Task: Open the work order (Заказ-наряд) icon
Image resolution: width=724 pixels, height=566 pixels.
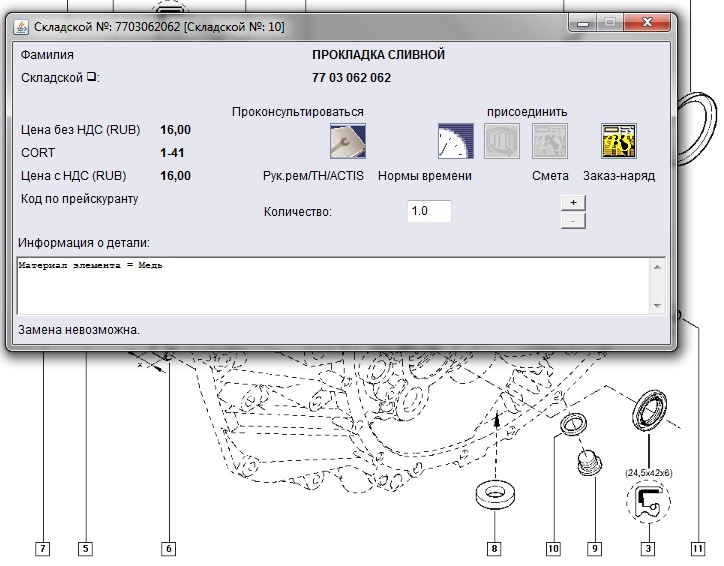Action: [x=618, y=141]
